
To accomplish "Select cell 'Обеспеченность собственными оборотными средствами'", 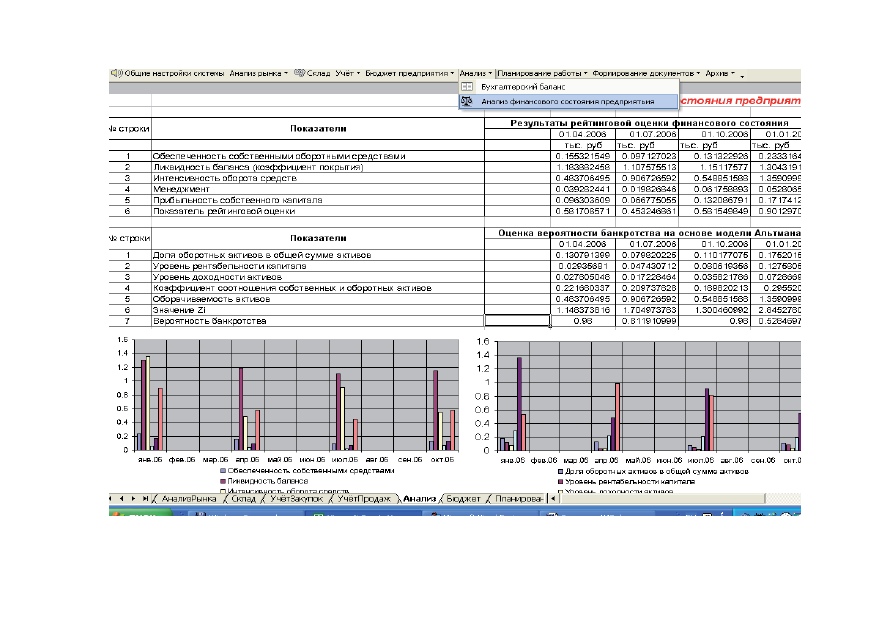I will coord(318,156).
